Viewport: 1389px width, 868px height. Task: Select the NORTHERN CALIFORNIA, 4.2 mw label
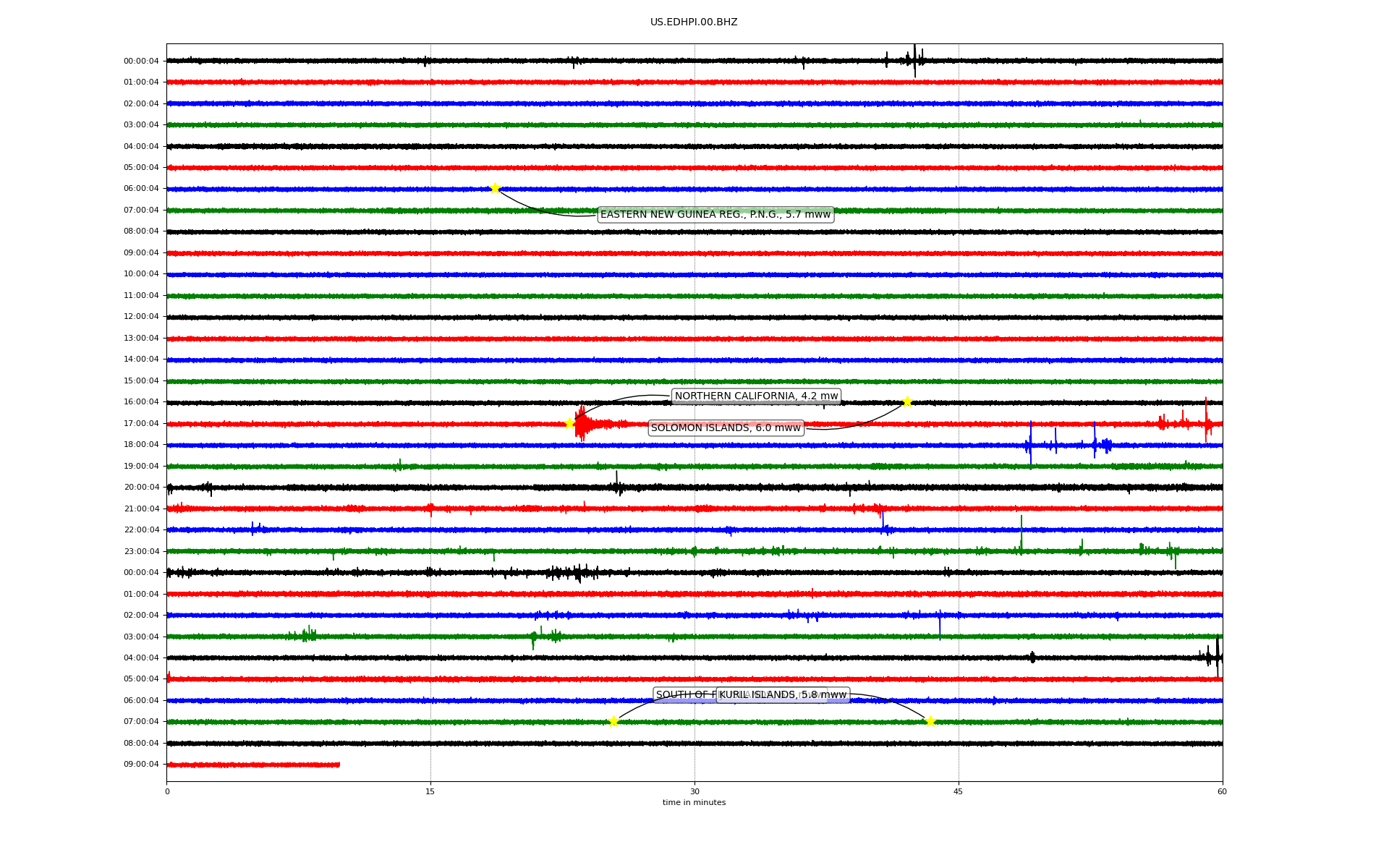pos(756,396)
